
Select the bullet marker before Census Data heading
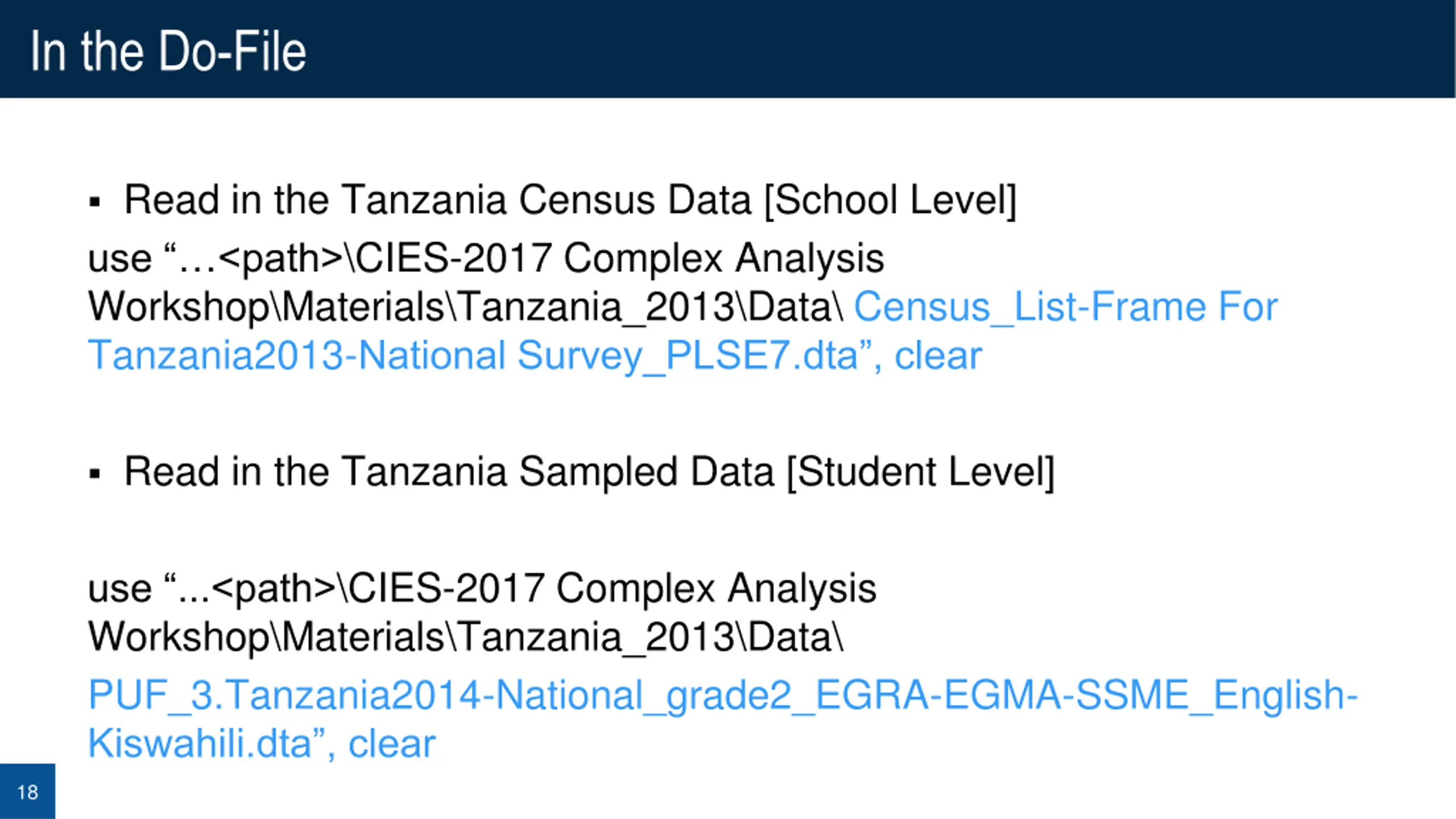pyautogui.click(x=94, y=201)
